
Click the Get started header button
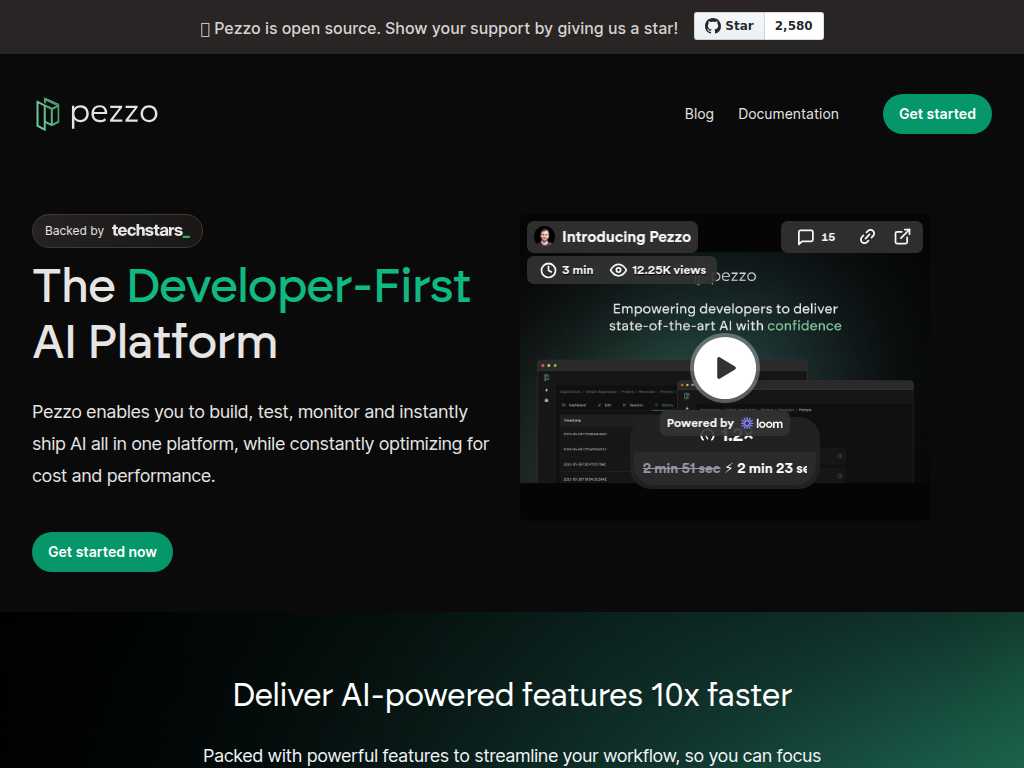pos(937,114)
